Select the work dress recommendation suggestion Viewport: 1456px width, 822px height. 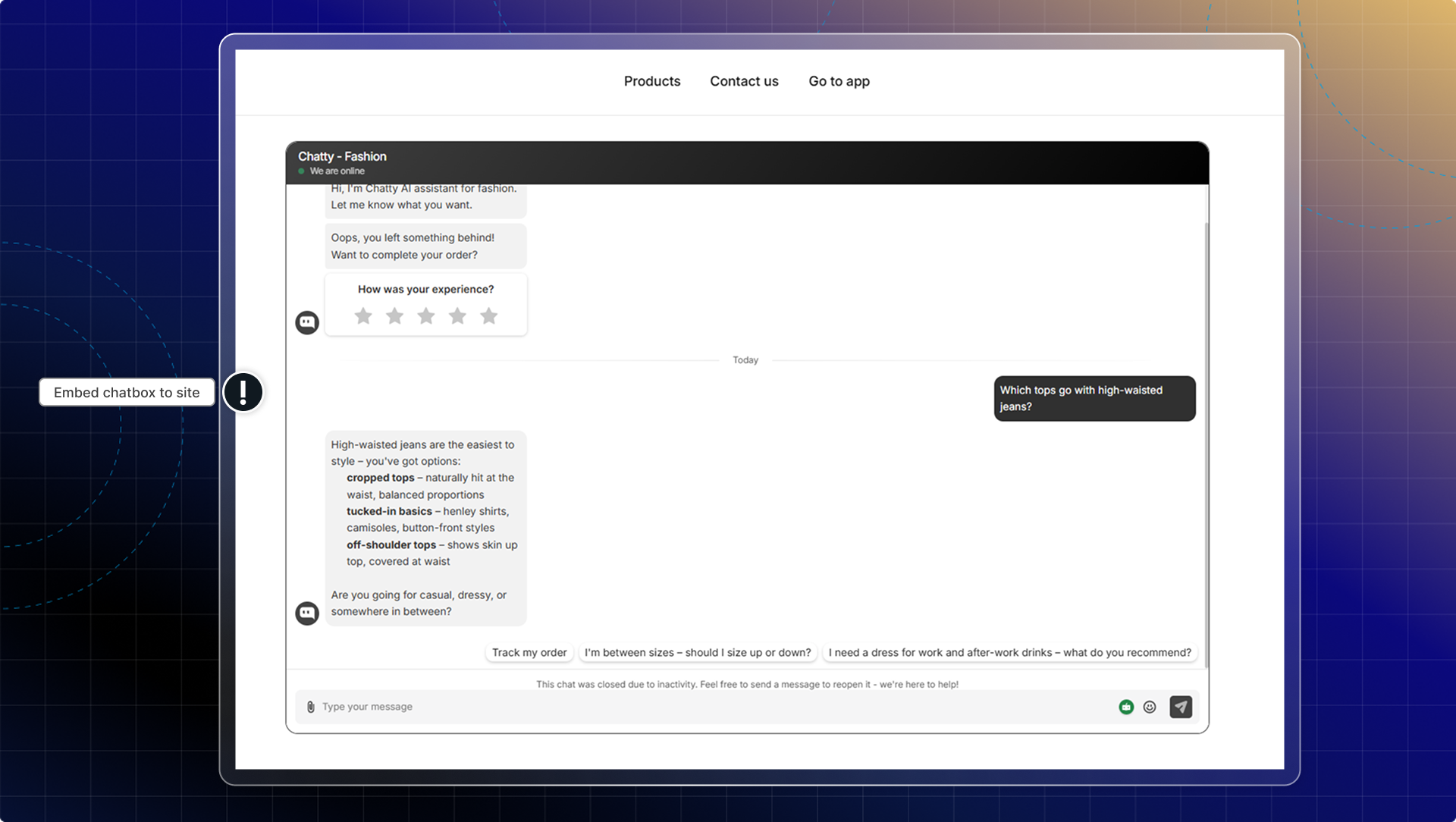click(x=1009, y=652)
